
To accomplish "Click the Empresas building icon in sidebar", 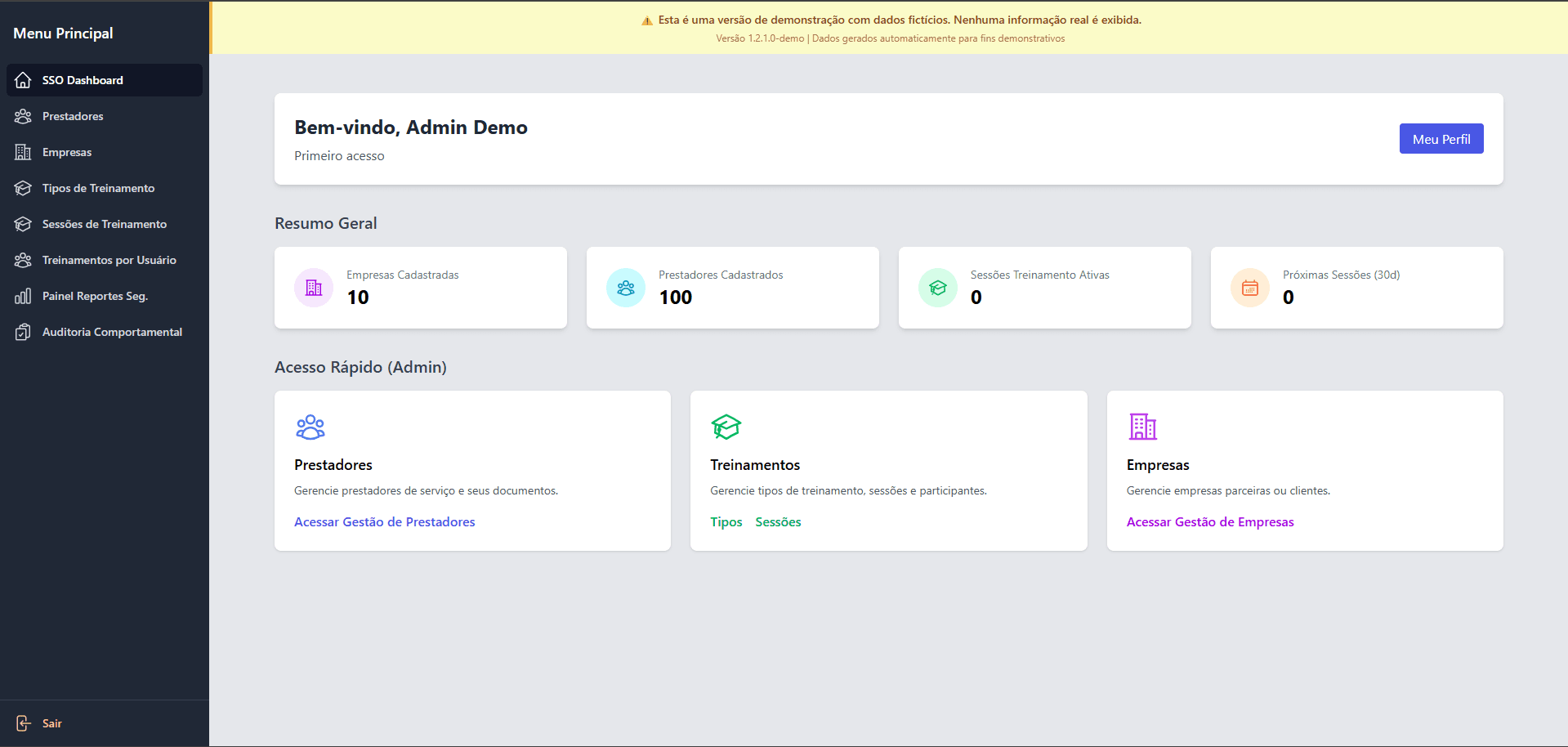I will coord(23,151).
